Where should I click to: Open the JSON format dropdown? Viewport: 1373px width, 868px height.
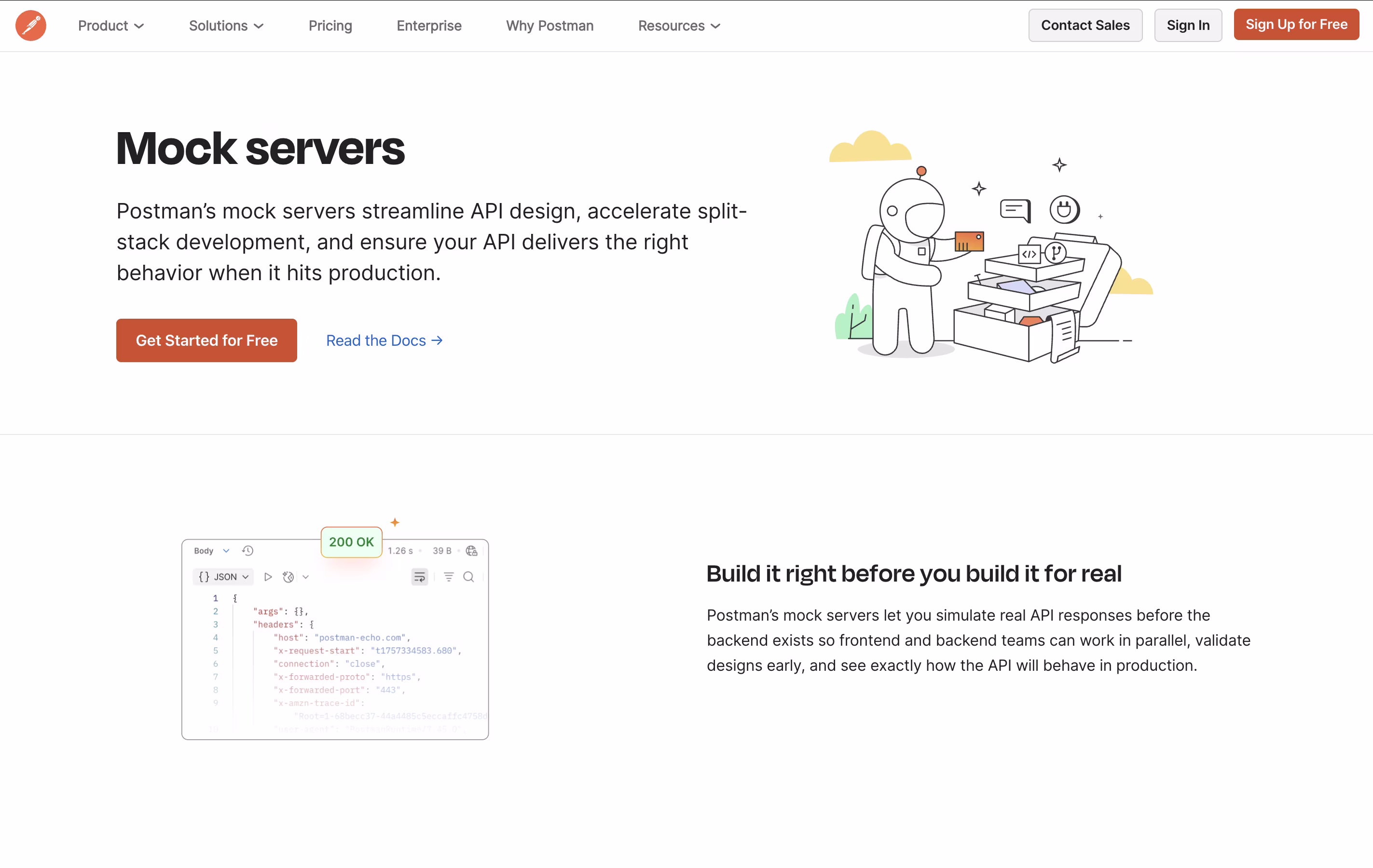coord(223,577)
